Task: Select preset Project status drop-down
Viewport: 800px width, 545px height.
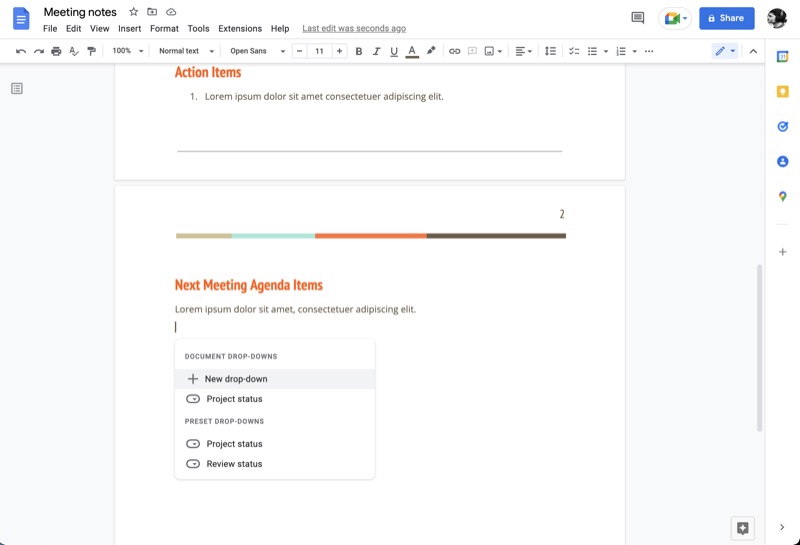Action: [275, 443]
